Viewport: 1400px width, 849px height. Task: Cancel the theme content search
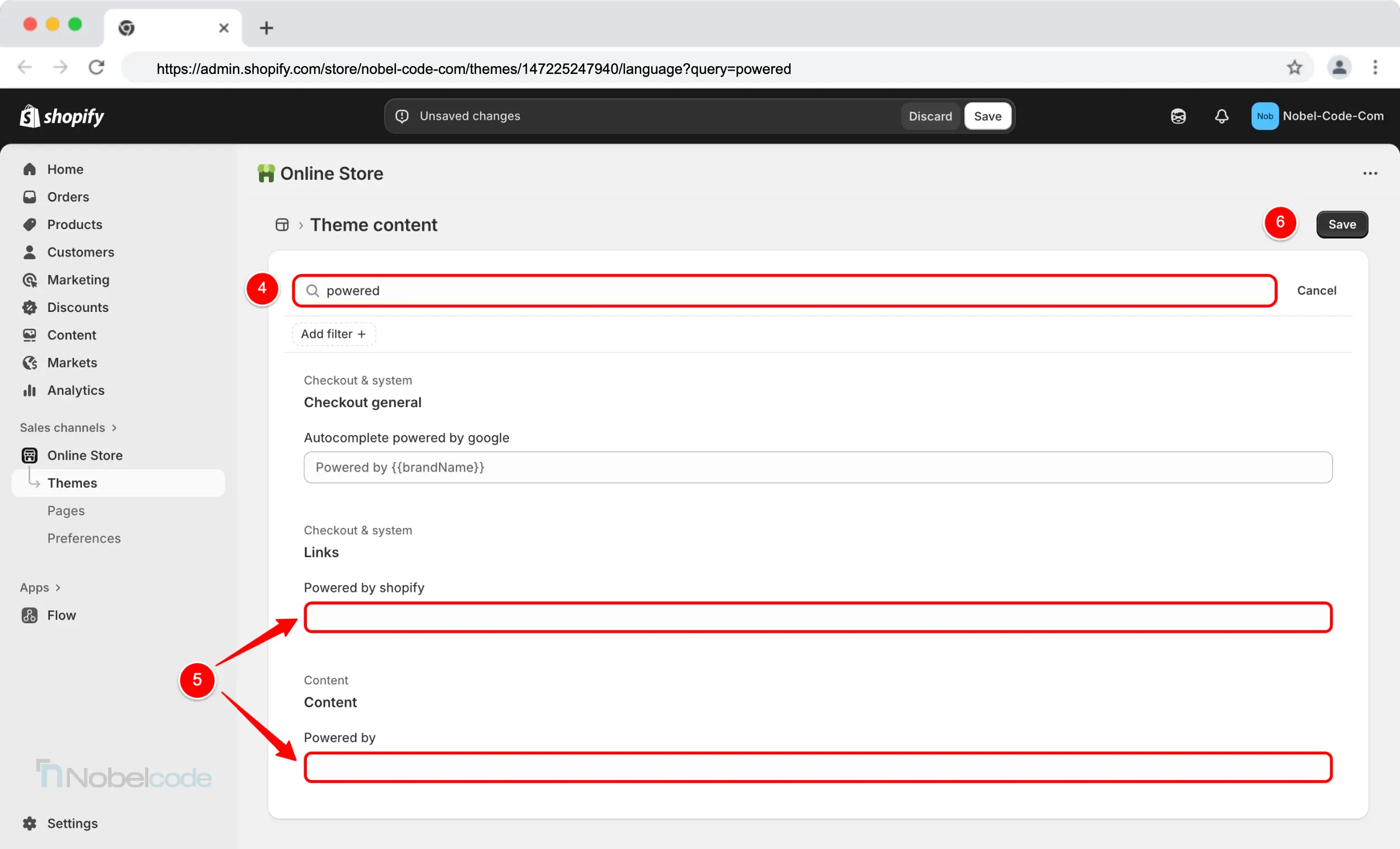(1316, 291)
